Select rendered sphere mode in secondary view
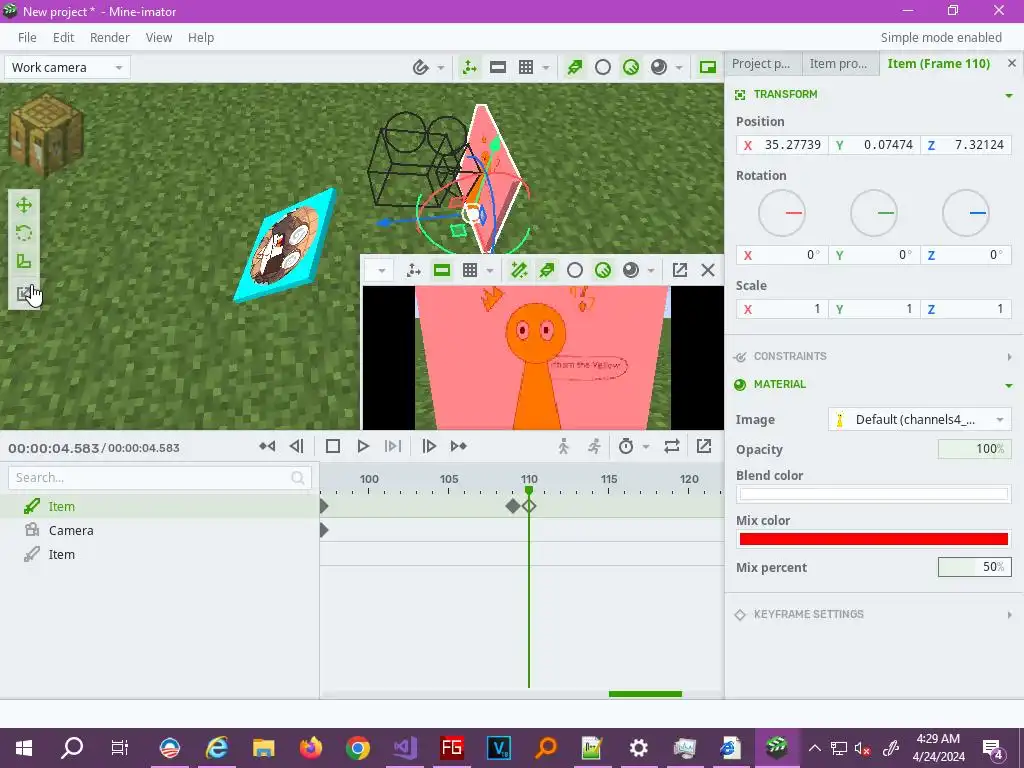Image resolution: width=1024 pixels, height=768 pixels. click(x=631, y=270)
